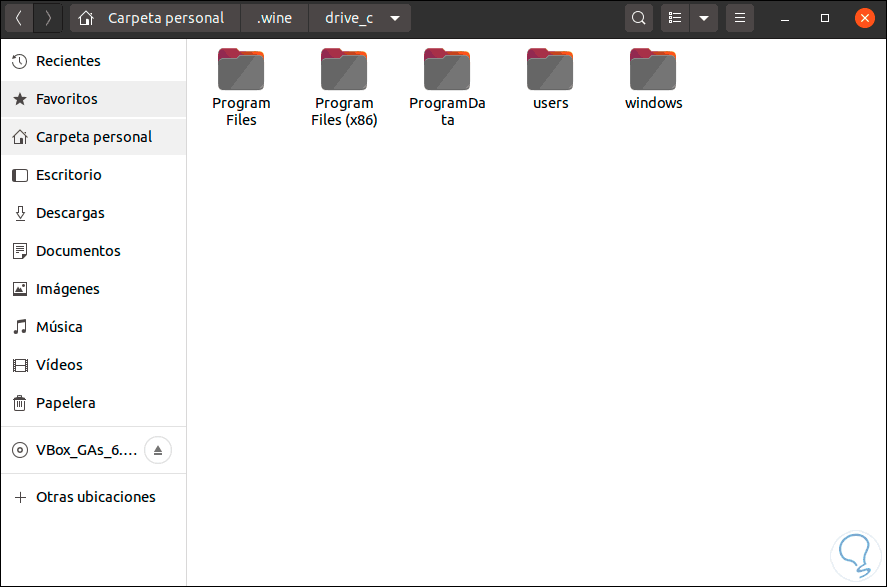Click the sidebar Carpeta personal house icon
This screenshot has width=887, height=587.
coord(20,137)
